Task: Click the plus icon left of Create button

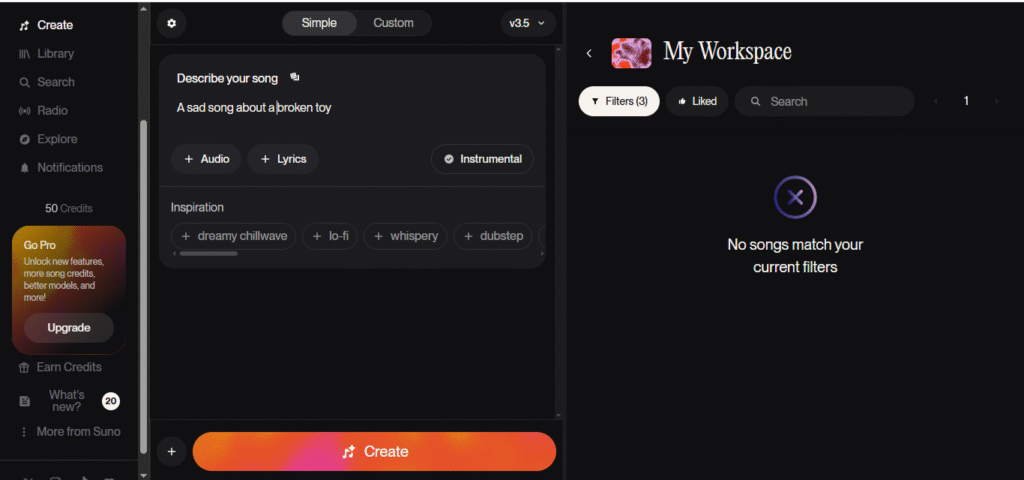Action: click(x=171, y=452)
